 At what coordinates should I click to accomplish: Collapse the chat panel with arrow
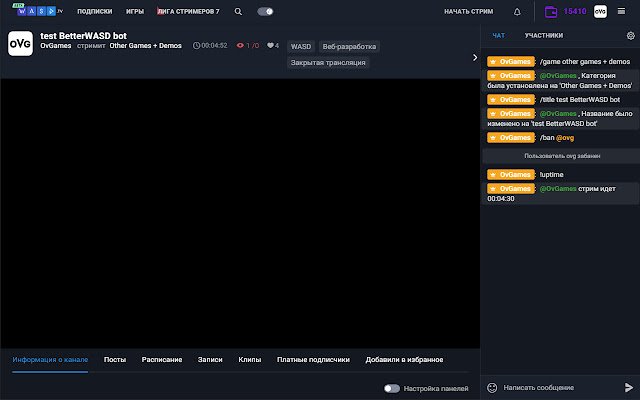pyautogui.click(x=475, y=58)
